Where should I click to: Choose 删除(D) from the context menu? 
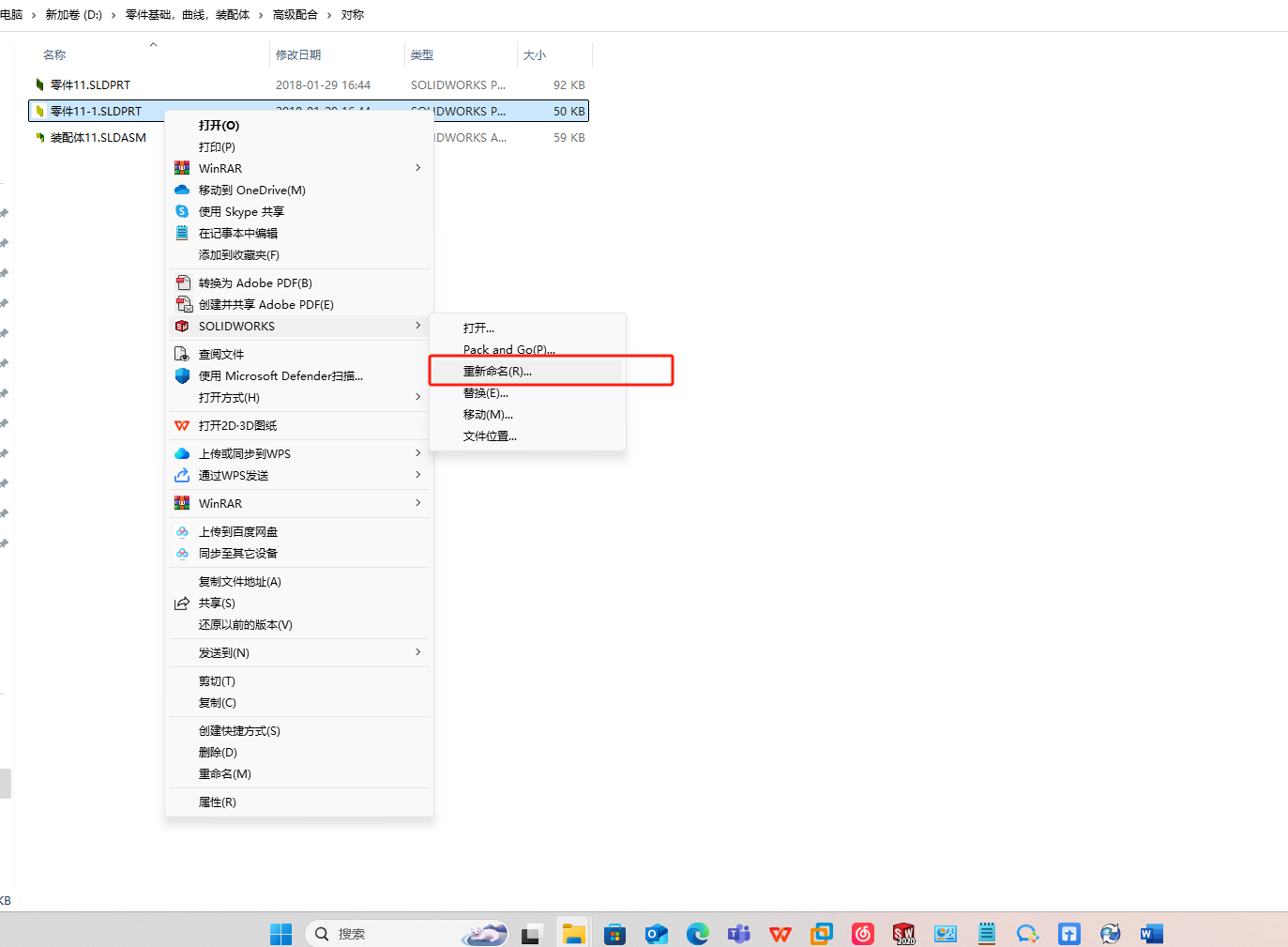pyautogui.click(x=218, y=752)
